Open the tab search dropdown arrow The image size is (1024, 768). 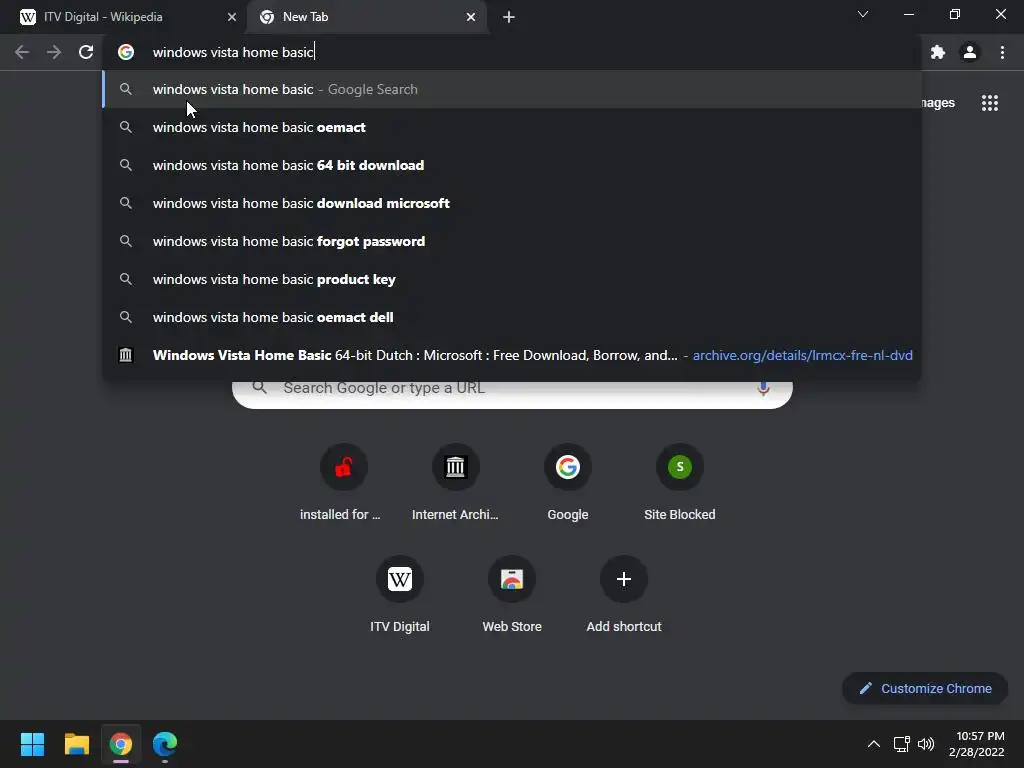(863, 14)
